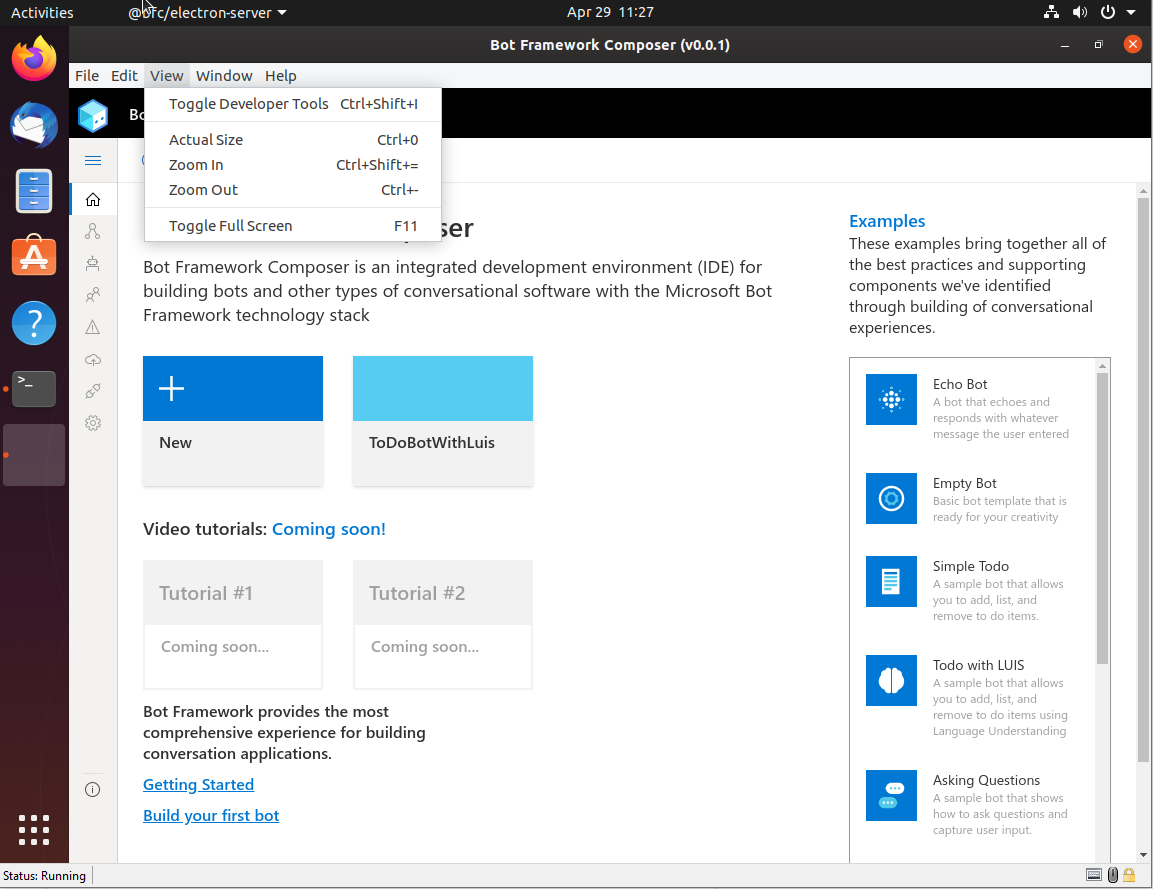The width and height of the screenshot is (1153, 889).
Task: Open the skills plug icon in sidebar
Action: point(93,391)
